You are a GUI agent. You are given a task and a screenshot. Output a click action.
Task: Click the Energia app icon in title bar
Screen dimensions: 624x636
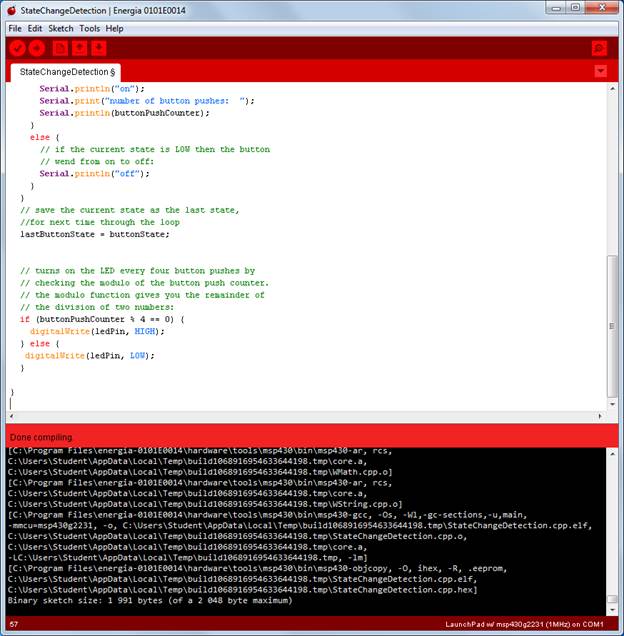point(12,11)
